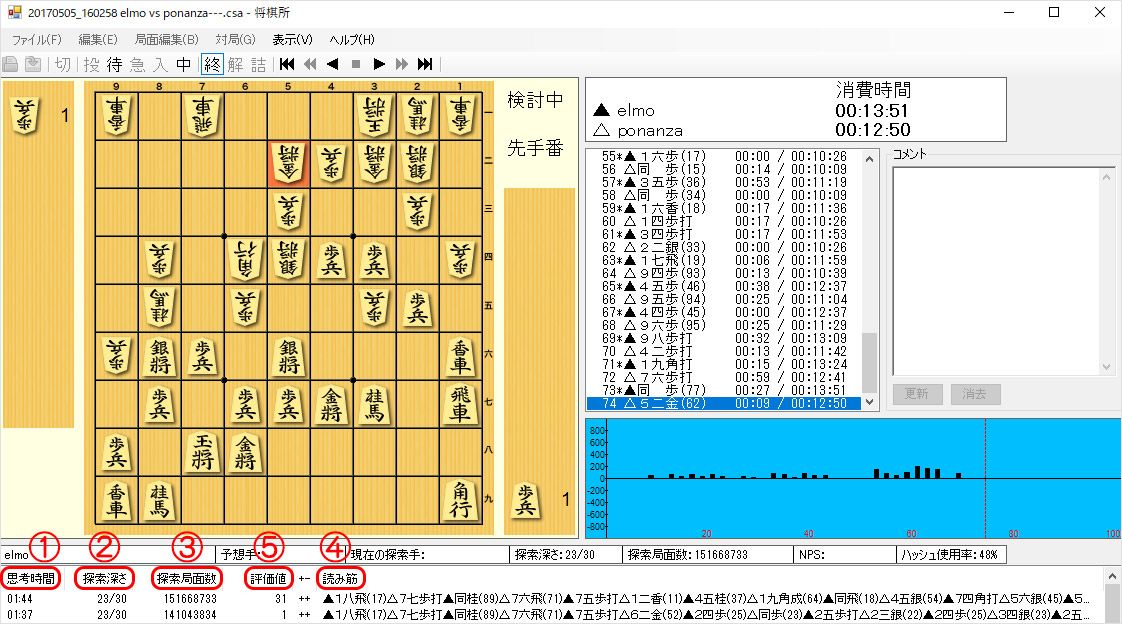Select move 71 ▲１九角打 in the move list
The width and height of the screenshot is (1122, 624).
click(x=723, y=364)
